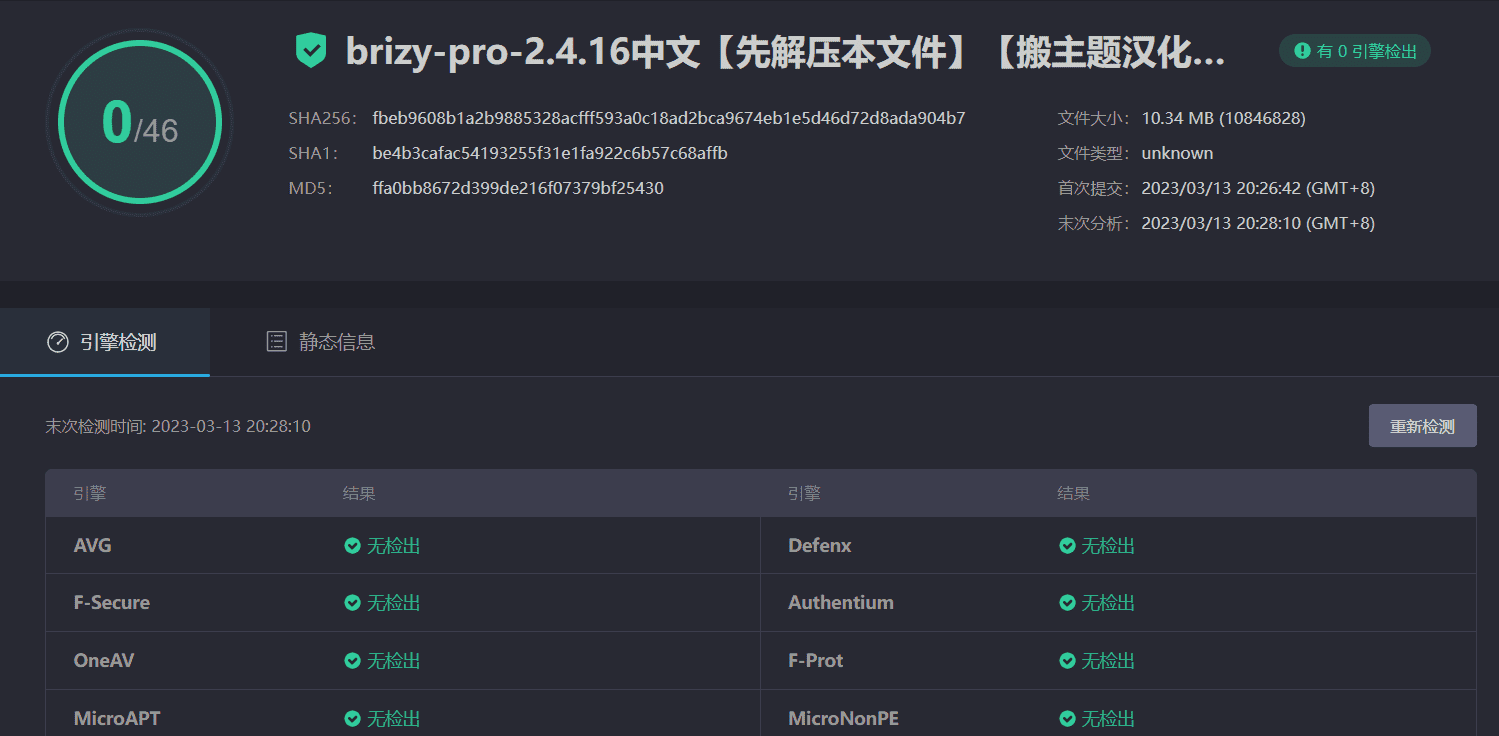Switch to the 引擎检测 tab
Viewport: 1499px width, 736px height.
tap(105, 342)
